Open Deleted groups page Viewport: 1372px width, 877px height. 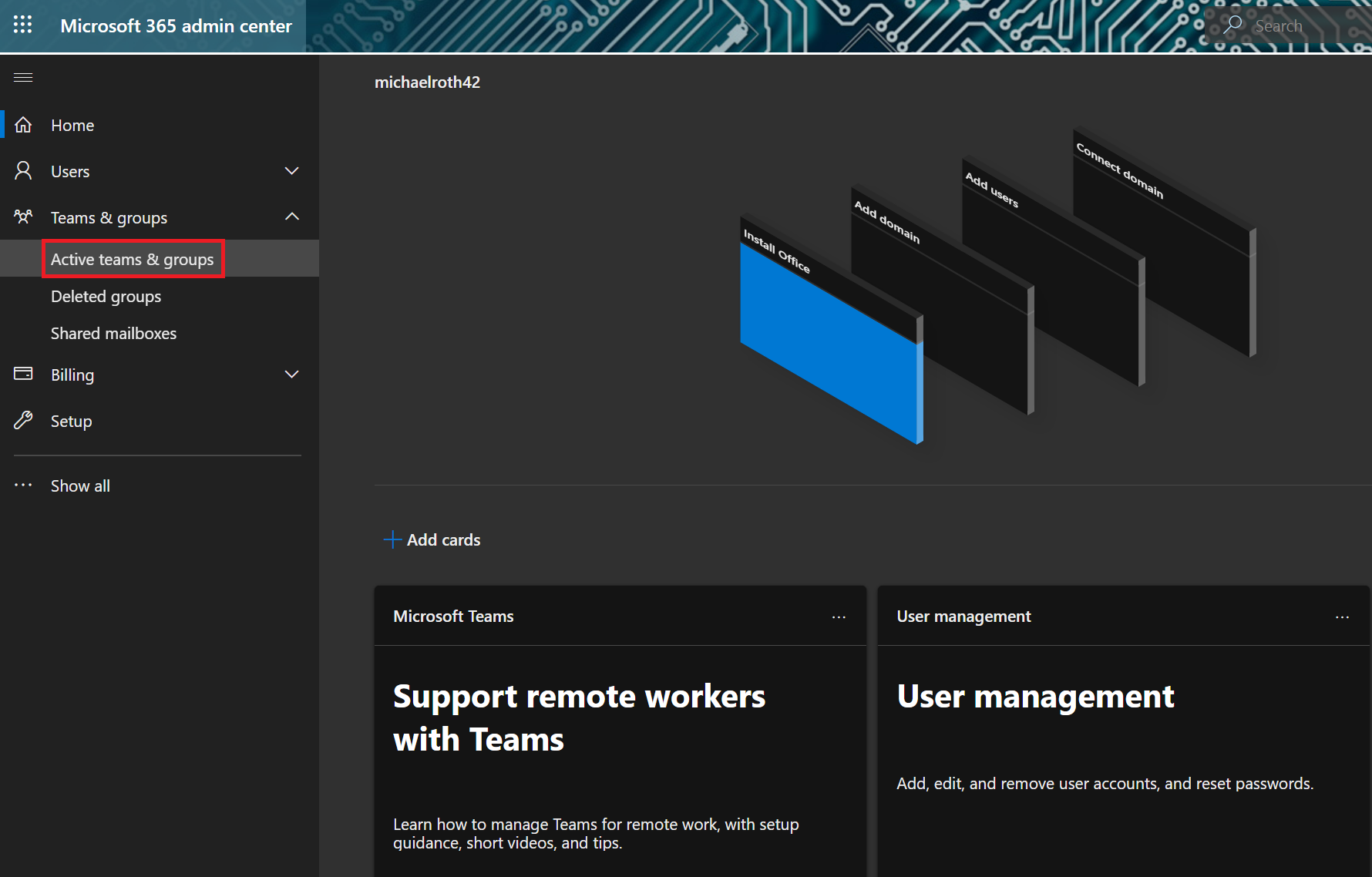click(160, 296)
